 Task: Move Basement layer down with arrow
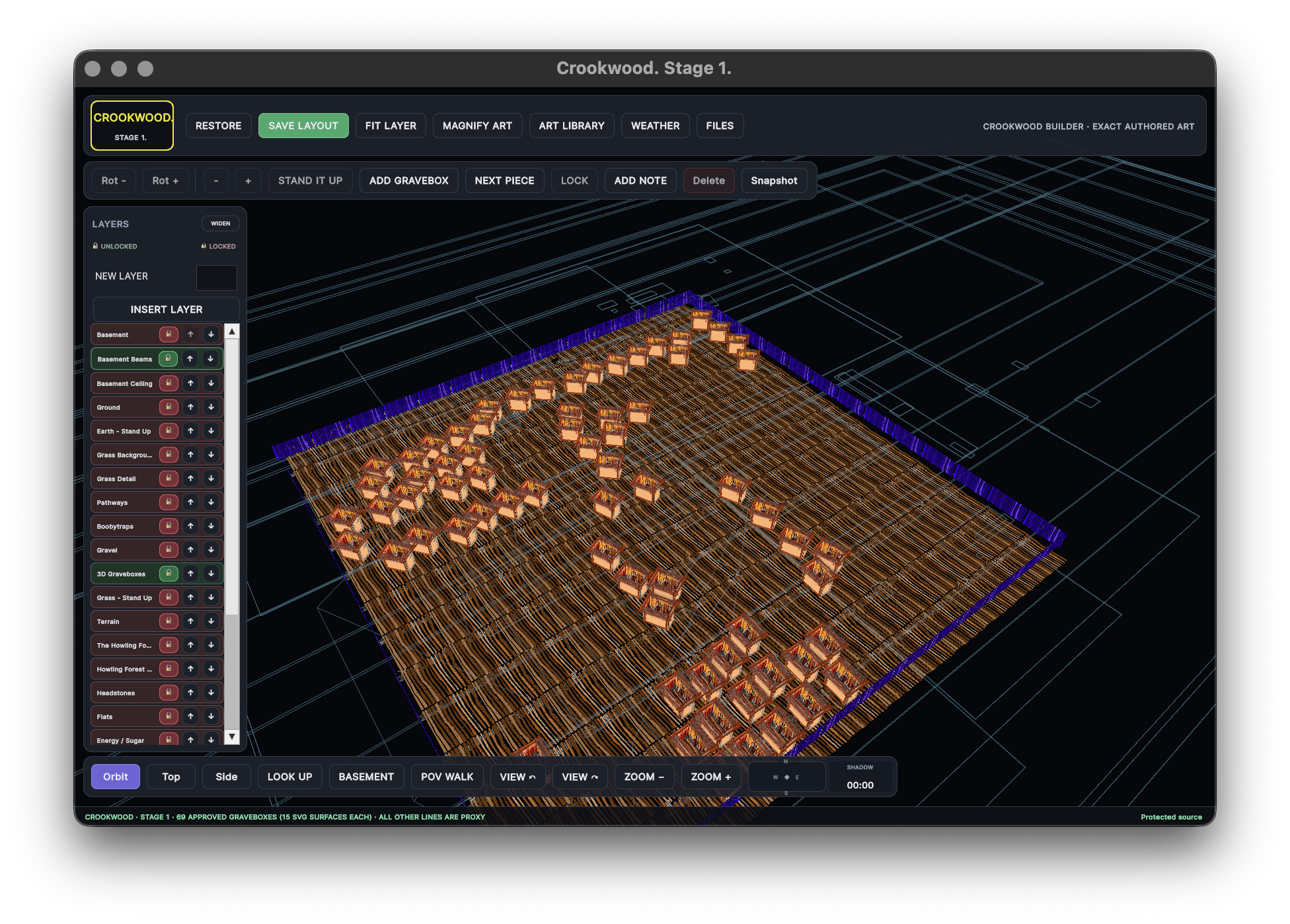211,334
